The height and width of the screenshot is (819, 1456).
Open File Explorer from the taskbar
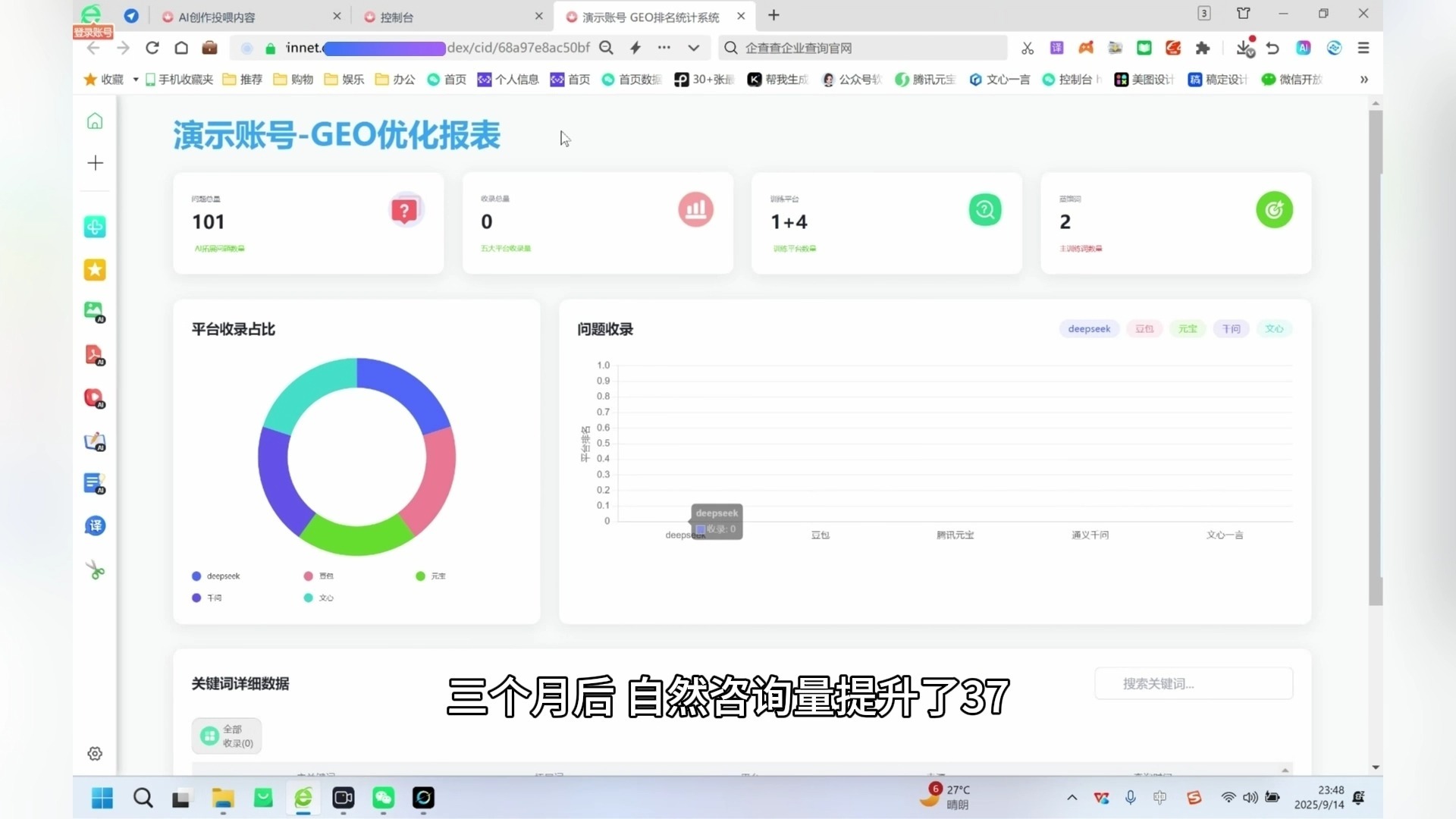(223, 798)
